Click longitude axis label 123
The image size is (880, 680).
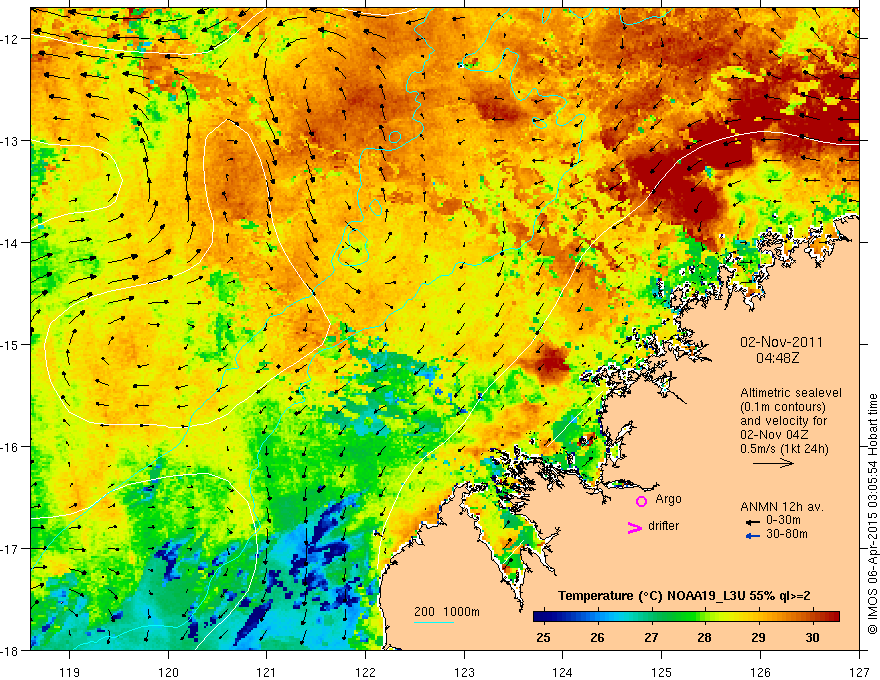[x=464, y=672]
